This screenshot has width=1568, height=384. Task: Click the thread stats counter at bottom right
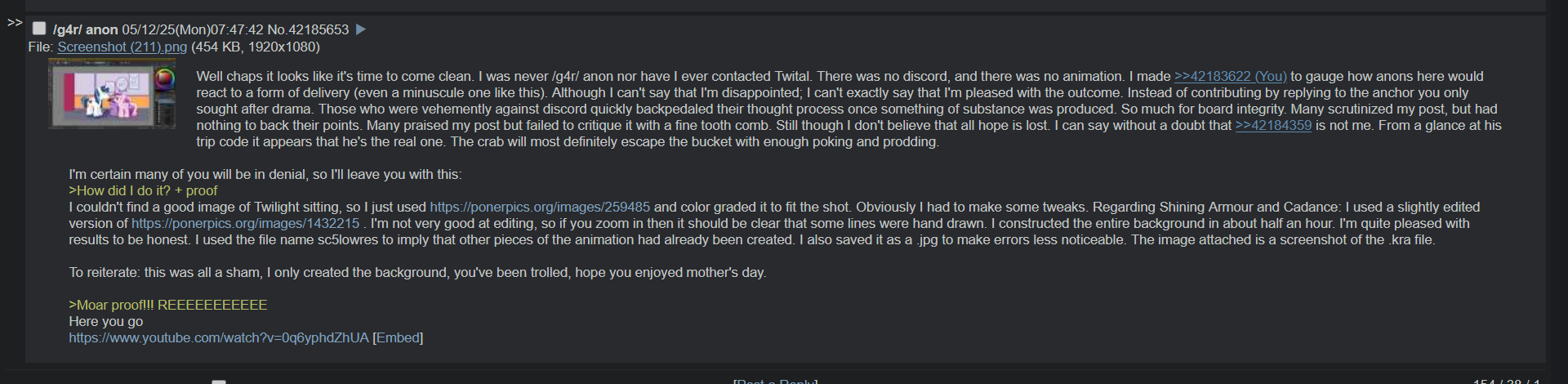pos(1506,381)
